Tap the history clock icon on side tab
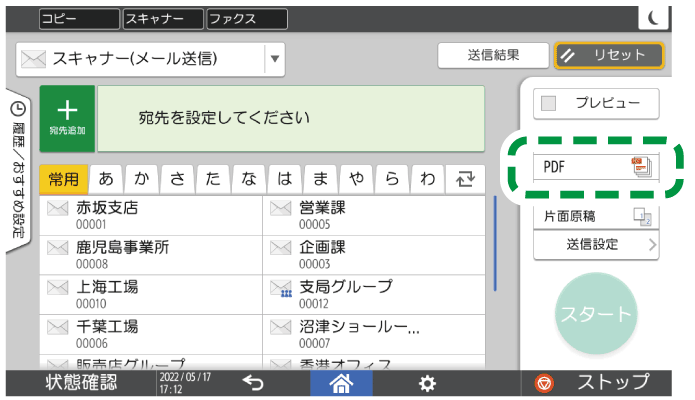This screenshot has width=695, height=400. coord(18,109)
